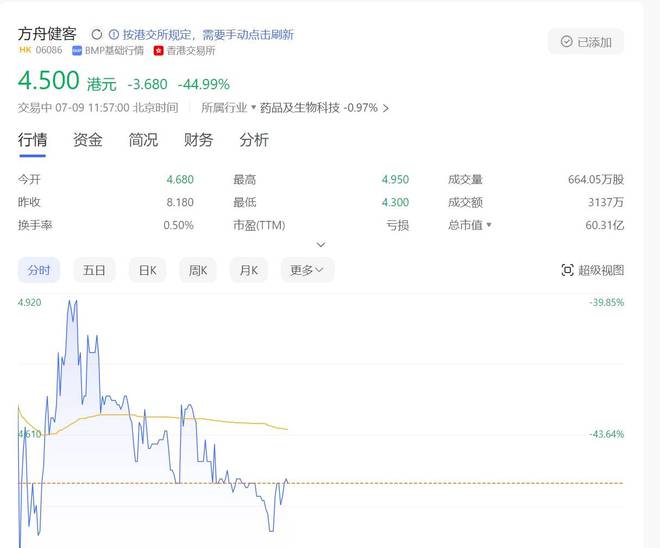Switch to the 简况 tab
This screenshot has height=548, width=660.
click(143, 140)
